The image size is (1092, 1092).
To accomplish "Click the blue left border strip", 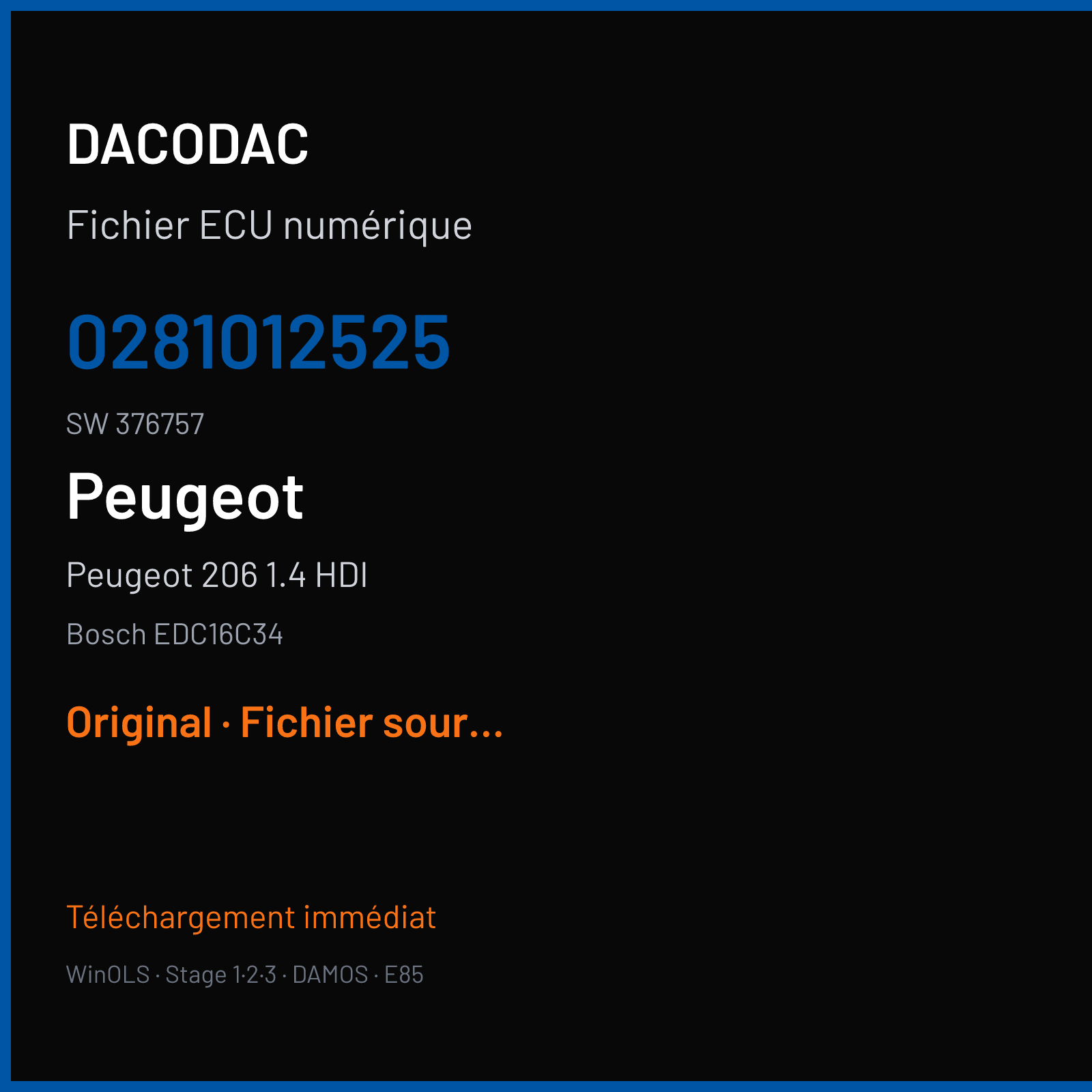I will tap(5, 546).
